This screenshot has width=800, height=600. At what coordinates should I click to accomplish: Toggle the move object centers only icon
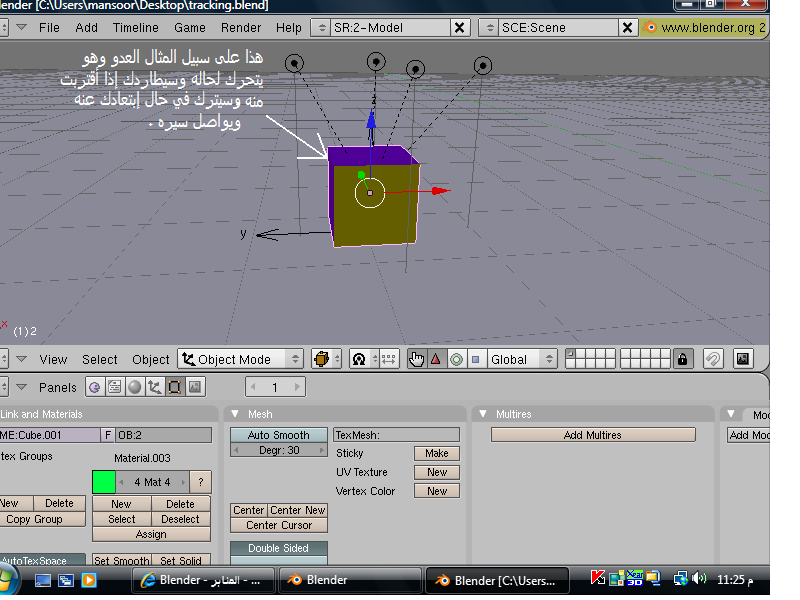[x=389, y=359]
